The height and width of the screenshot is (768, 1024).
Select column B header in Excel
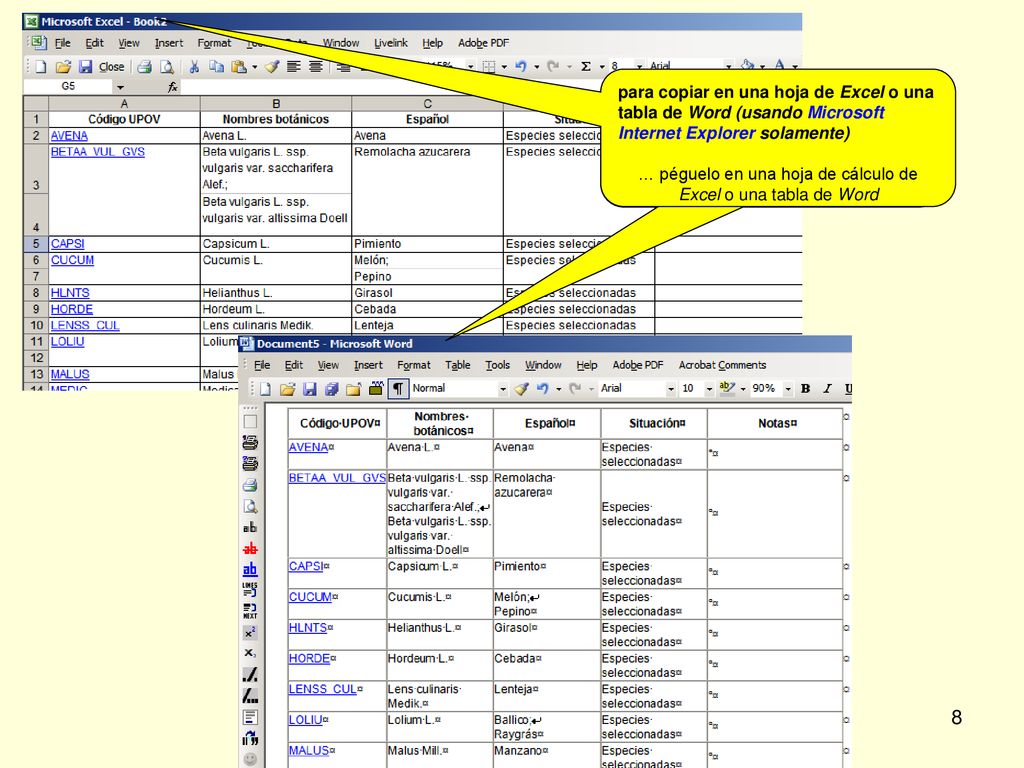276,104
